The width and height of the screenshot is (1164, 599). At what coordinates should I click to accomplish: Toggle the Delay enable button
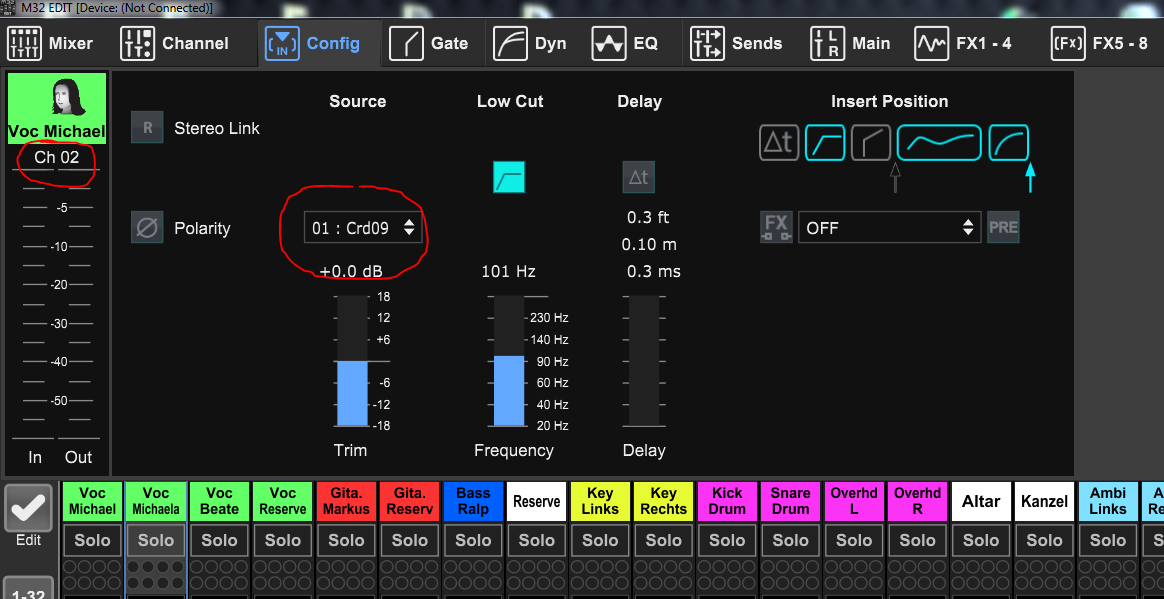click(638, 177)
